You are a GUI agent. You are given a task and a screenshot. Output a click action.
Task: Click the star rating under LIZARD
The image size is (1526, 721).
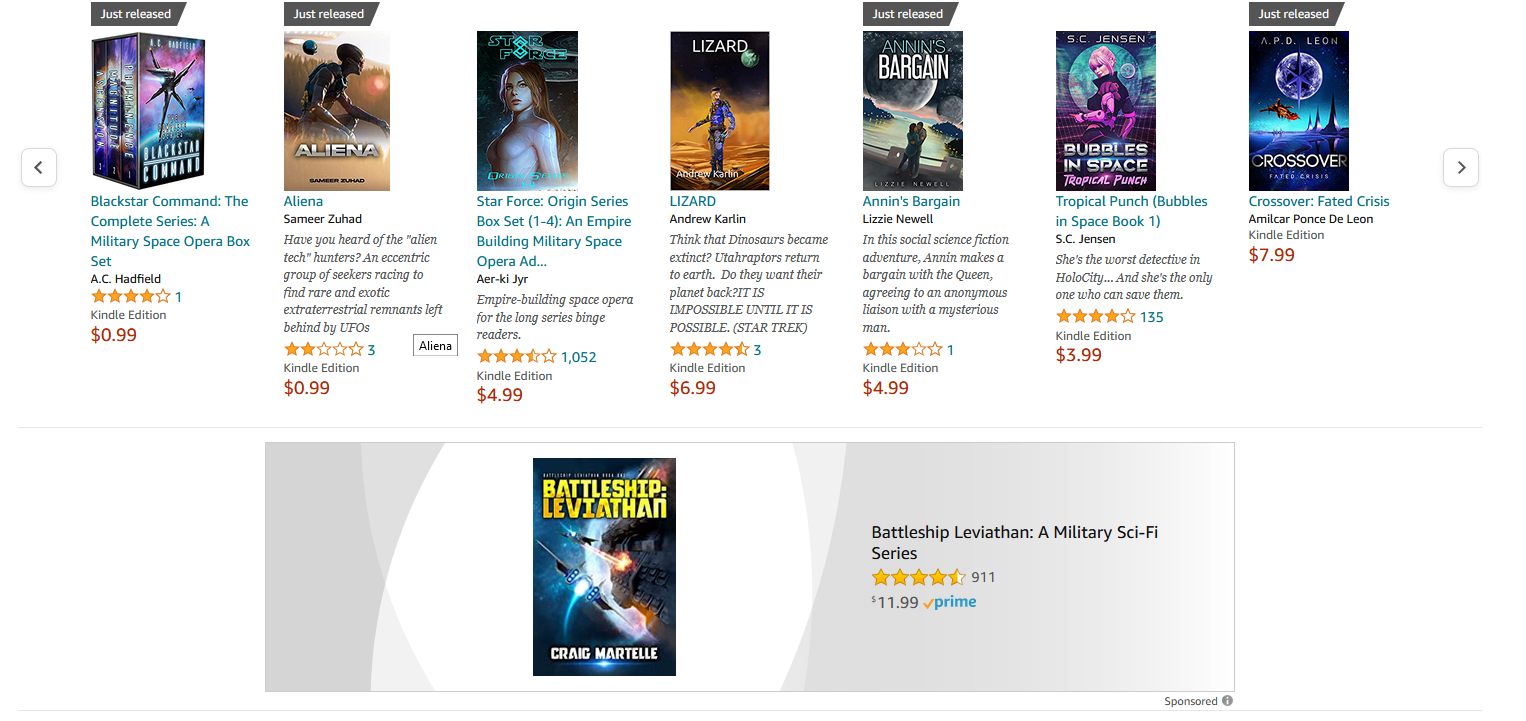point(709,349)
